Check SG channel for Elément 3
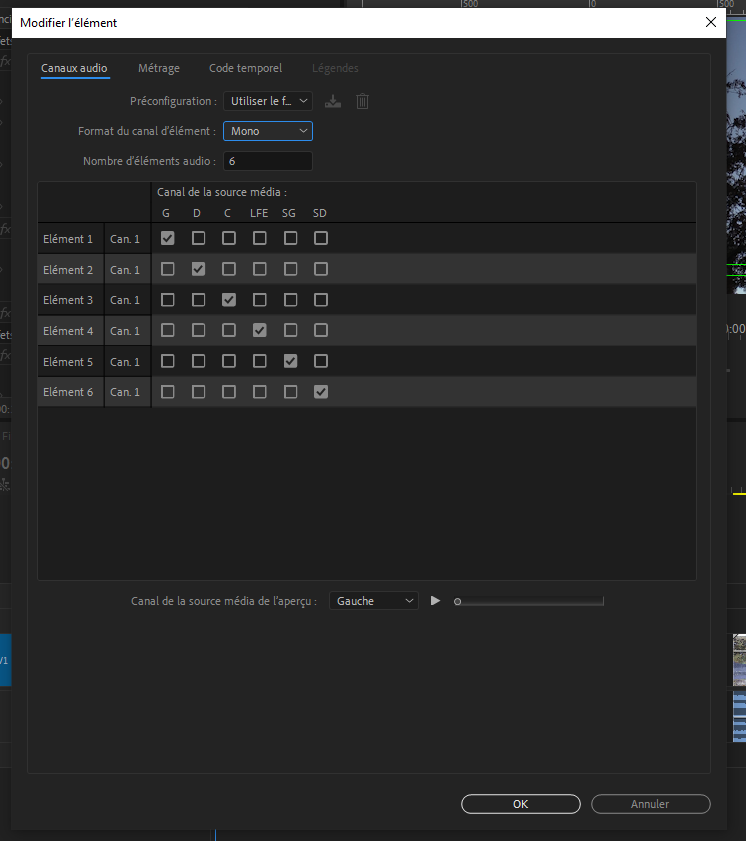 click(290, 300)
